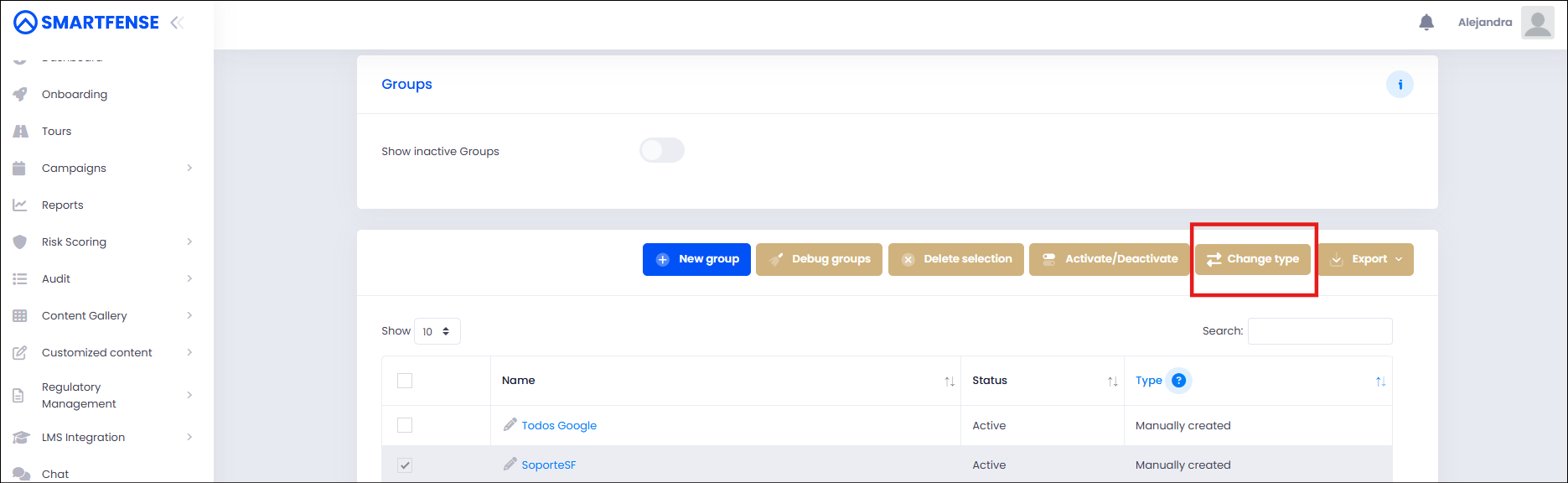The height and width of the screenshot is (483, 1568).
Task: Click Active status in Todos Google row
Action: click(989, 425)
